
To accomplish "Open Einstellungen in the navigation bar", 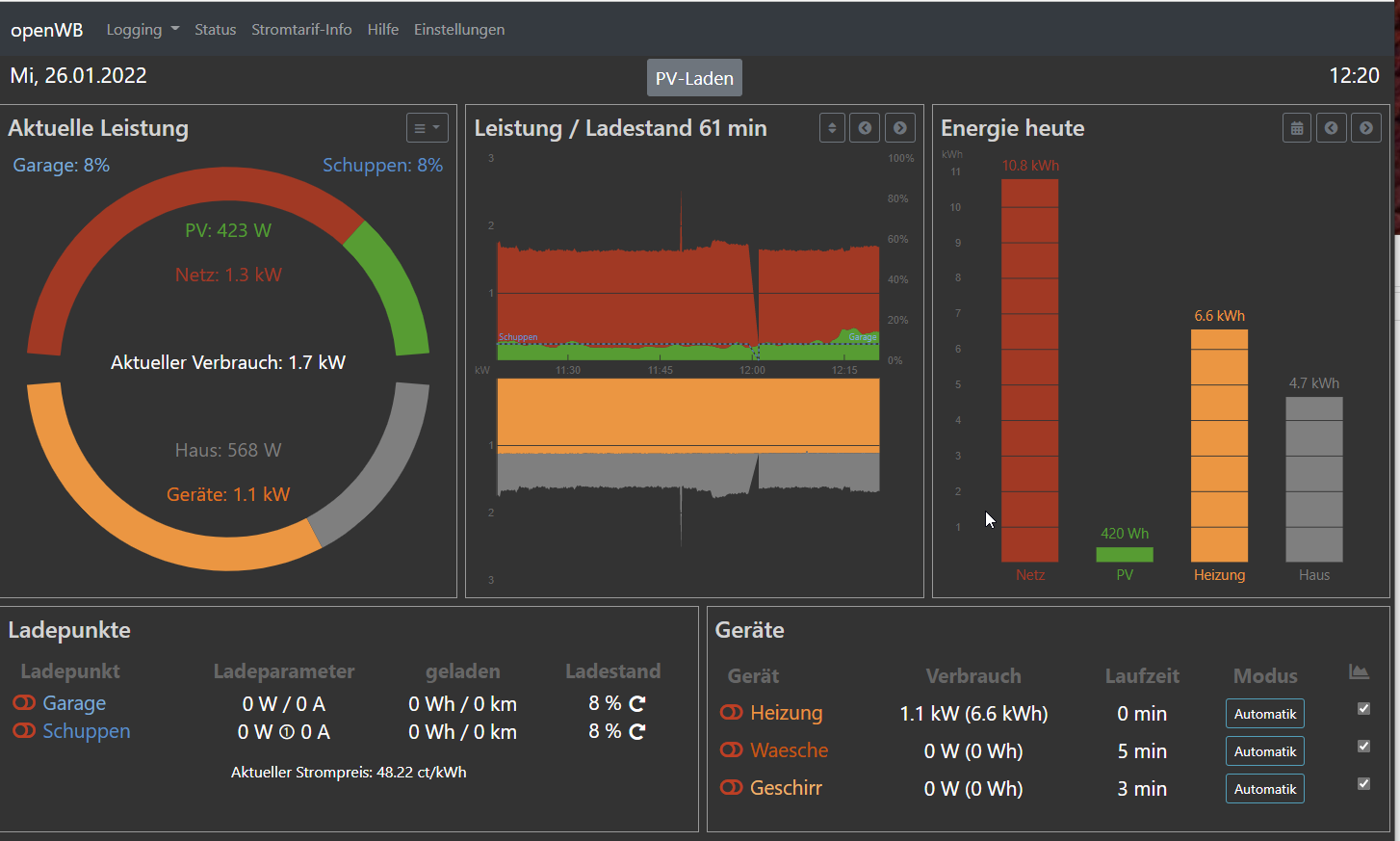I will coord(458,30).
